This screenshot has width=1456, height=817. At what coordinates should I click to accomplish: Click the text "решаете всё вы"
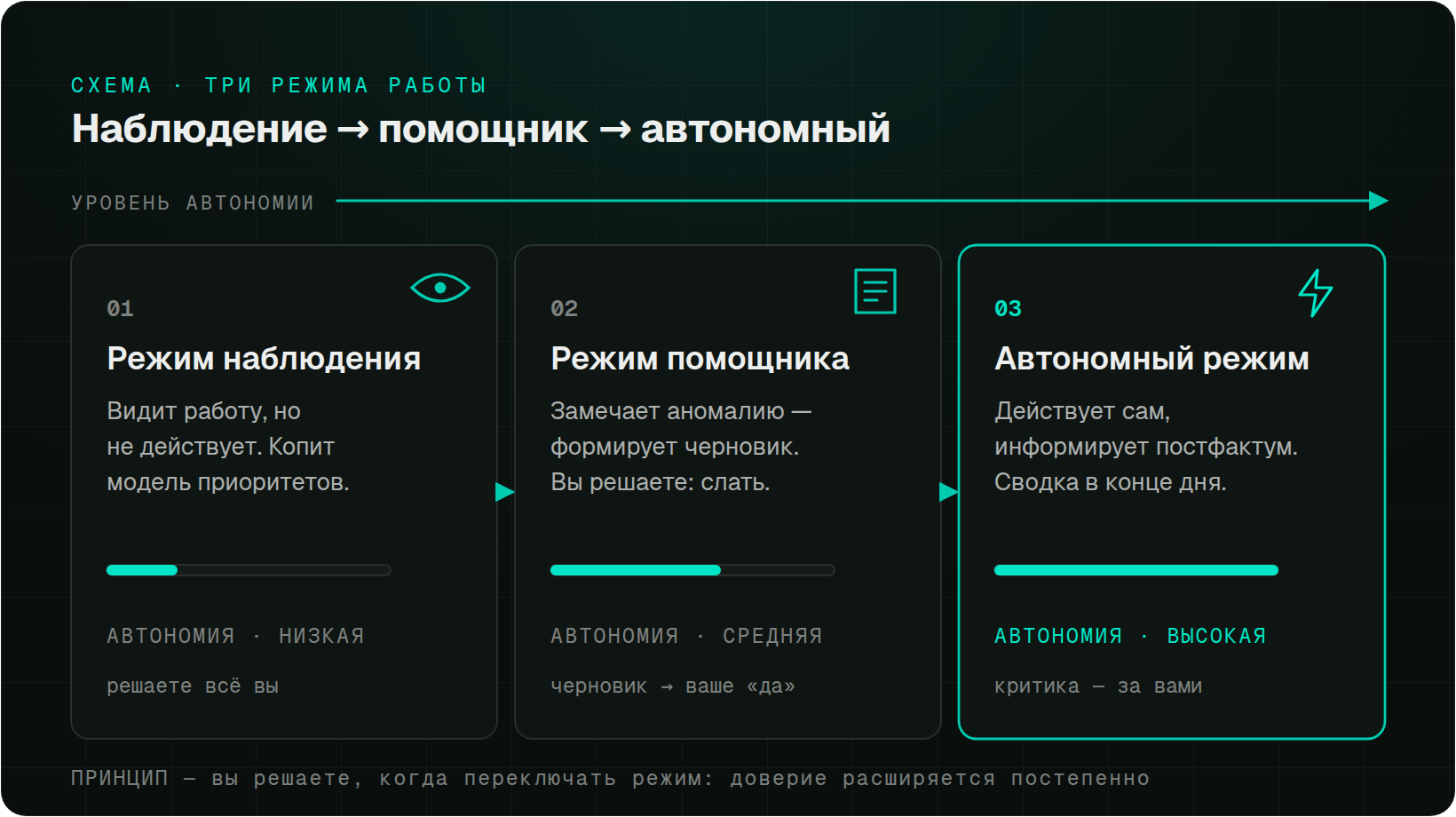tap(193, 686)
